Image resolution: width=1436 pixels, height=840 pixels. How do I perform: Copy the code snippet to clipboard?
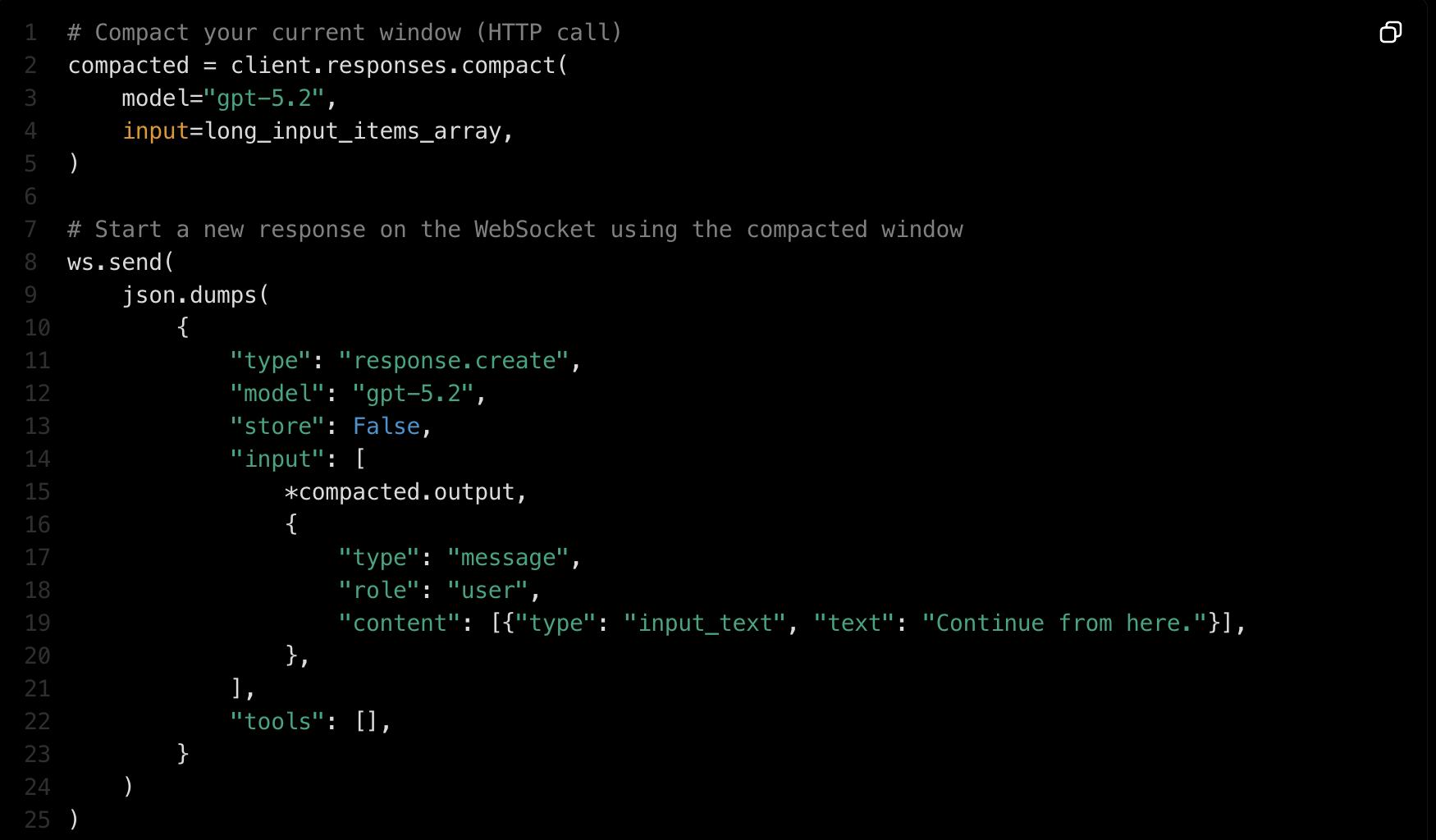point(1390,33)
